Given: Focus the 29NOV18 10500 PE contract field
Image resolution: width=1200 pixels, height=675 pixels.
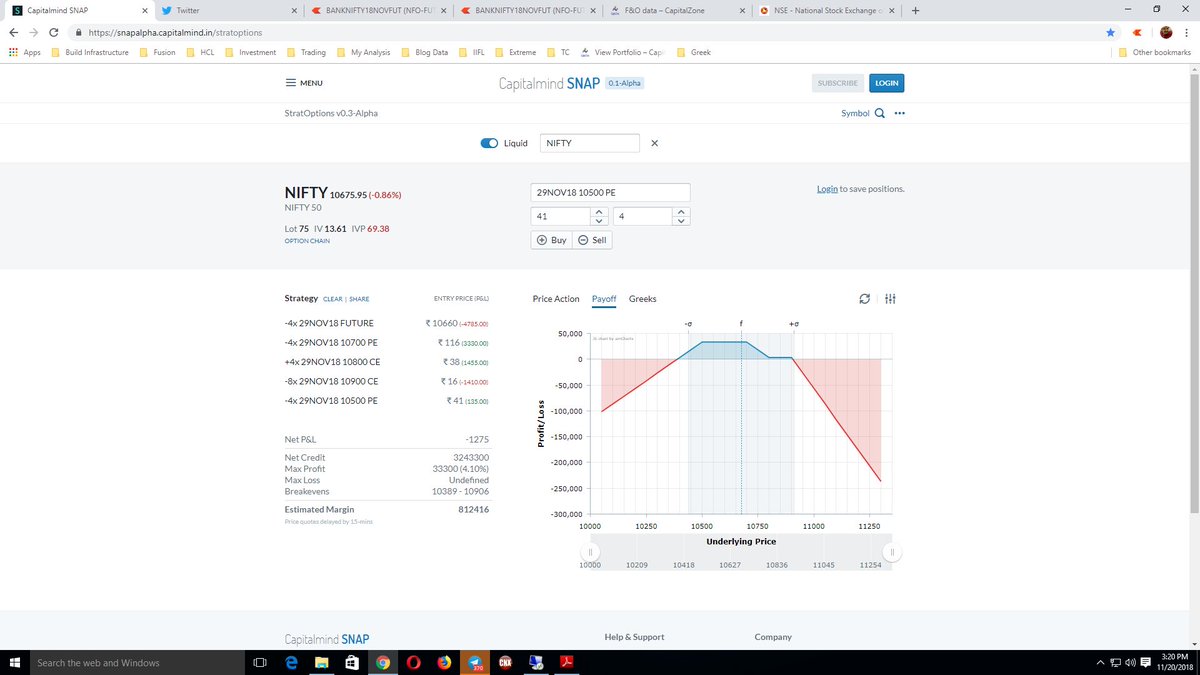Looking at the screenshot, I should coord(611,192).
